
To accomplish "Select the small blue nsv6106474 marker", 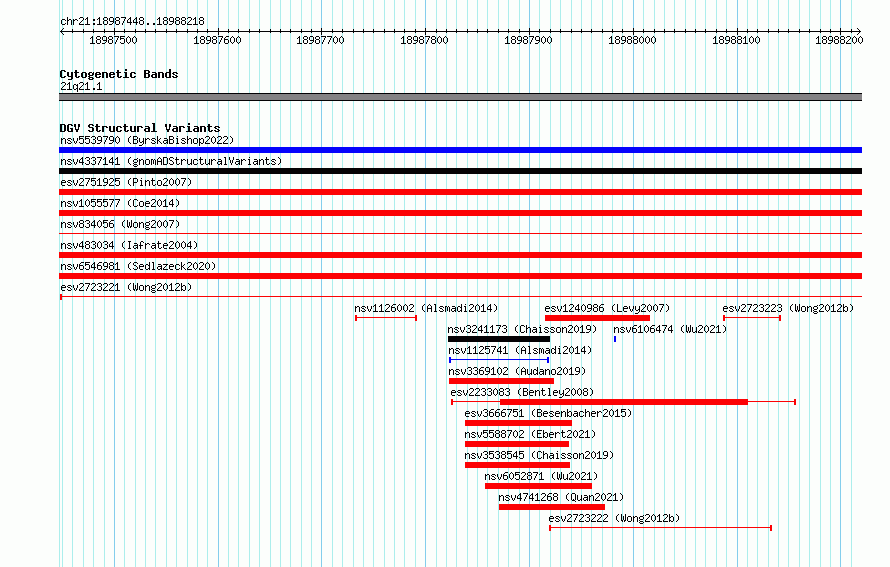I will pos(615,339).
